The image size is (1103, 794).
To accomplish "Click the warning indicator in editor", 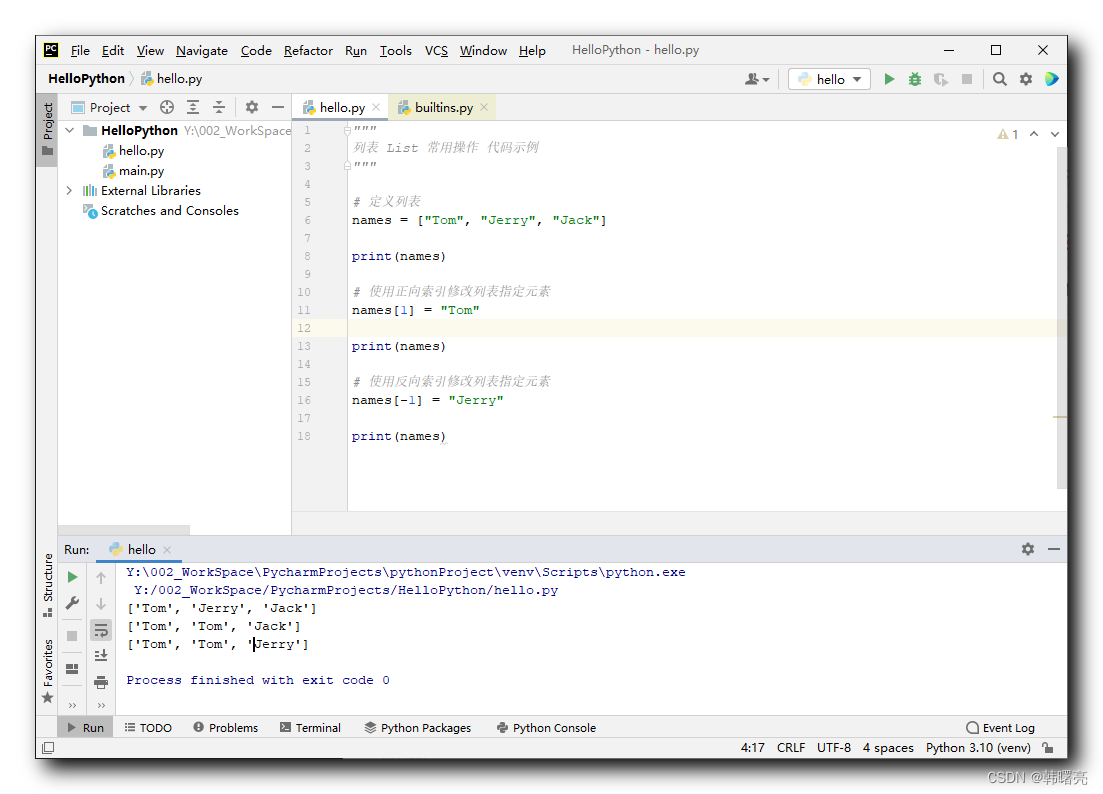I will point(1007,134).
